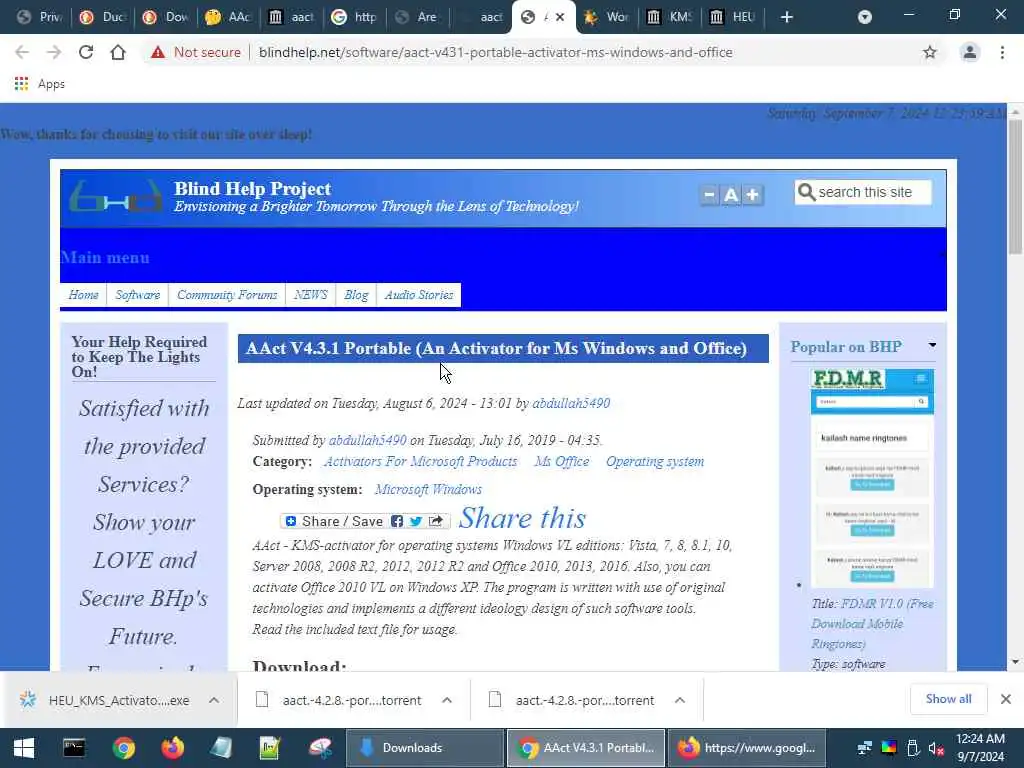This screenshot has height=768, width=1024.
Task: Open the Audio Stories menu item
Action: tap(419, 295)
